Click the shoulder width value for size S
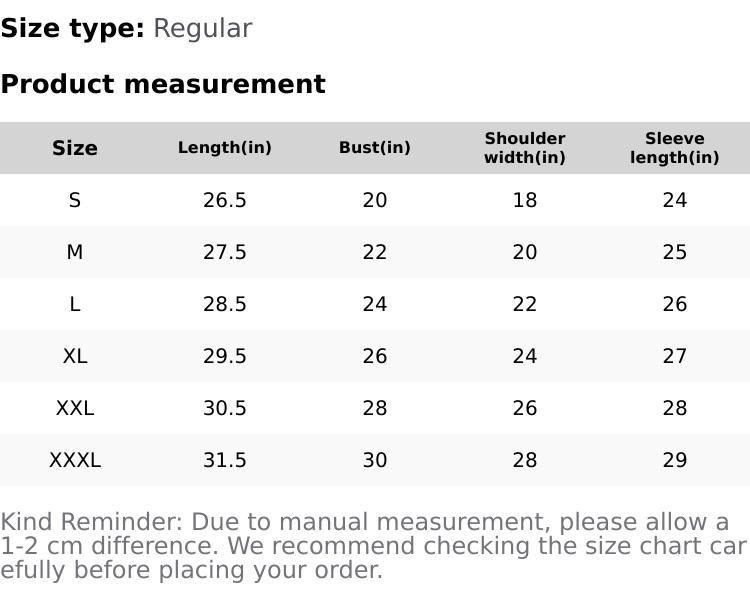 (525, 200)
